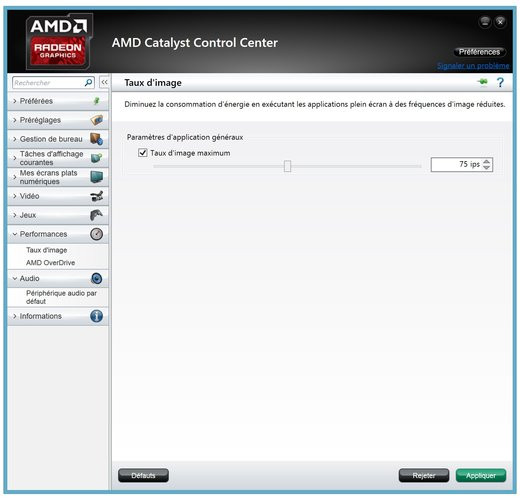
Task: Click the green pin icon for Préférées
Action: [x=96, y=101]
